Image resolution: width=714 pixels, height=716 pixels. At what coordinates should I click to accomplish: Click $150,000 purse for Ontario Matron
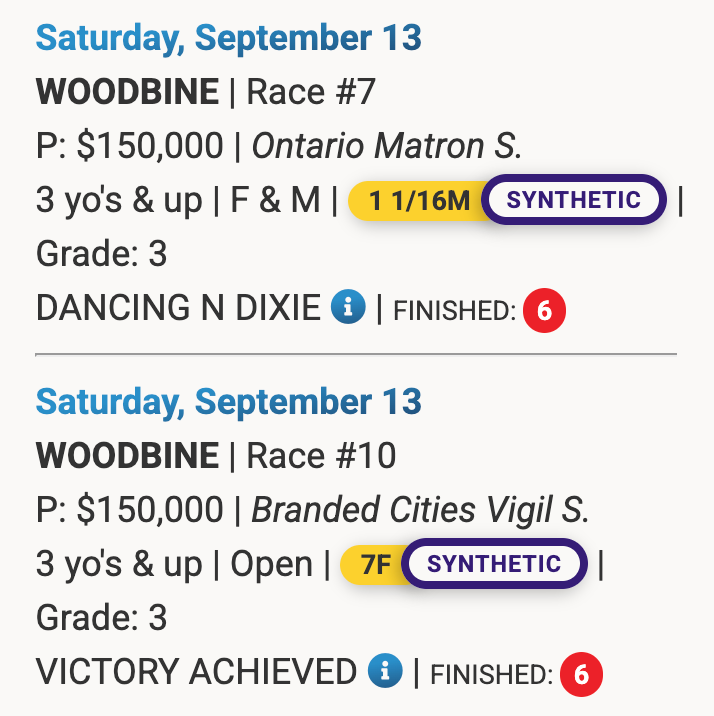pos(150,147)
